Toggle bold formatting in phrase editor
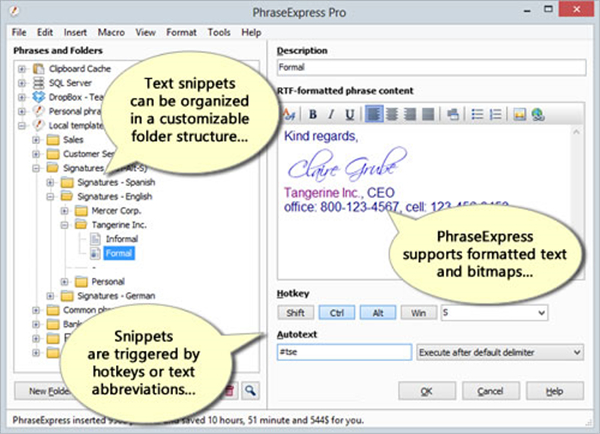The width and height of the screenshot is (600, 434). pos(312,113)
